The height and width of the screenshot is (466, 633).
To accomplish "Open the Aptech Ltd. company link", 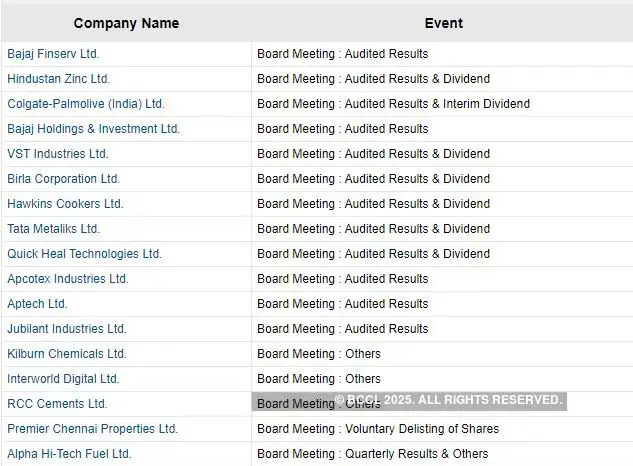I will [37, 304].
